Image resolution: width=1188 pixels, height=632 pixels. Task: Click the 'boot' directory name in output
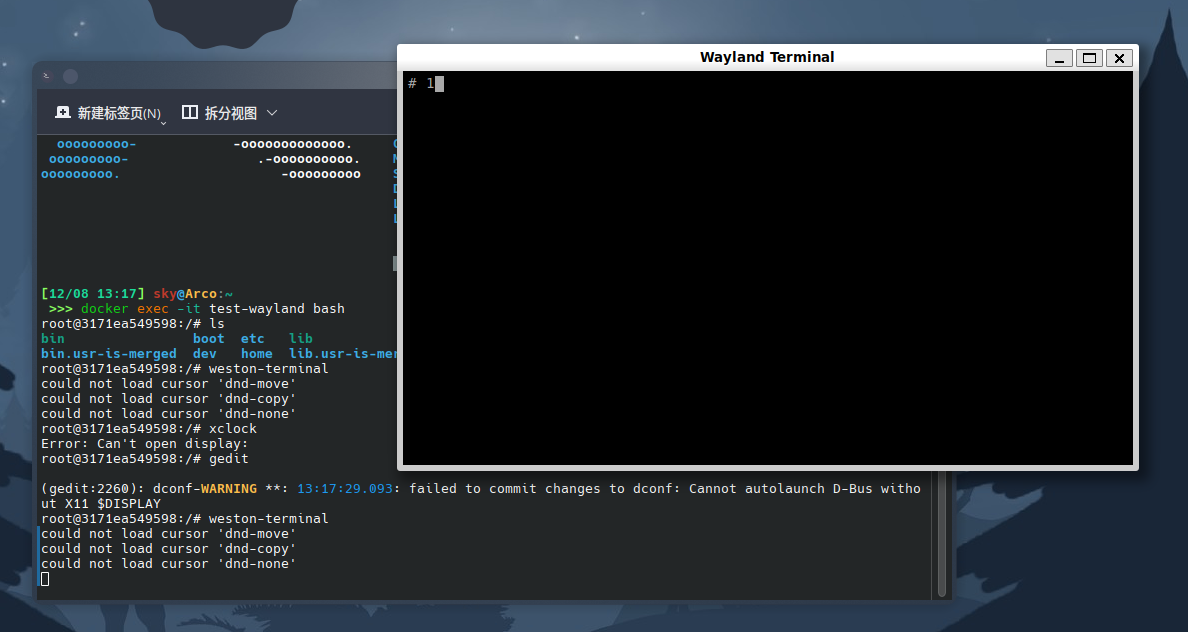pyautogui.click(x=208, y=338)
